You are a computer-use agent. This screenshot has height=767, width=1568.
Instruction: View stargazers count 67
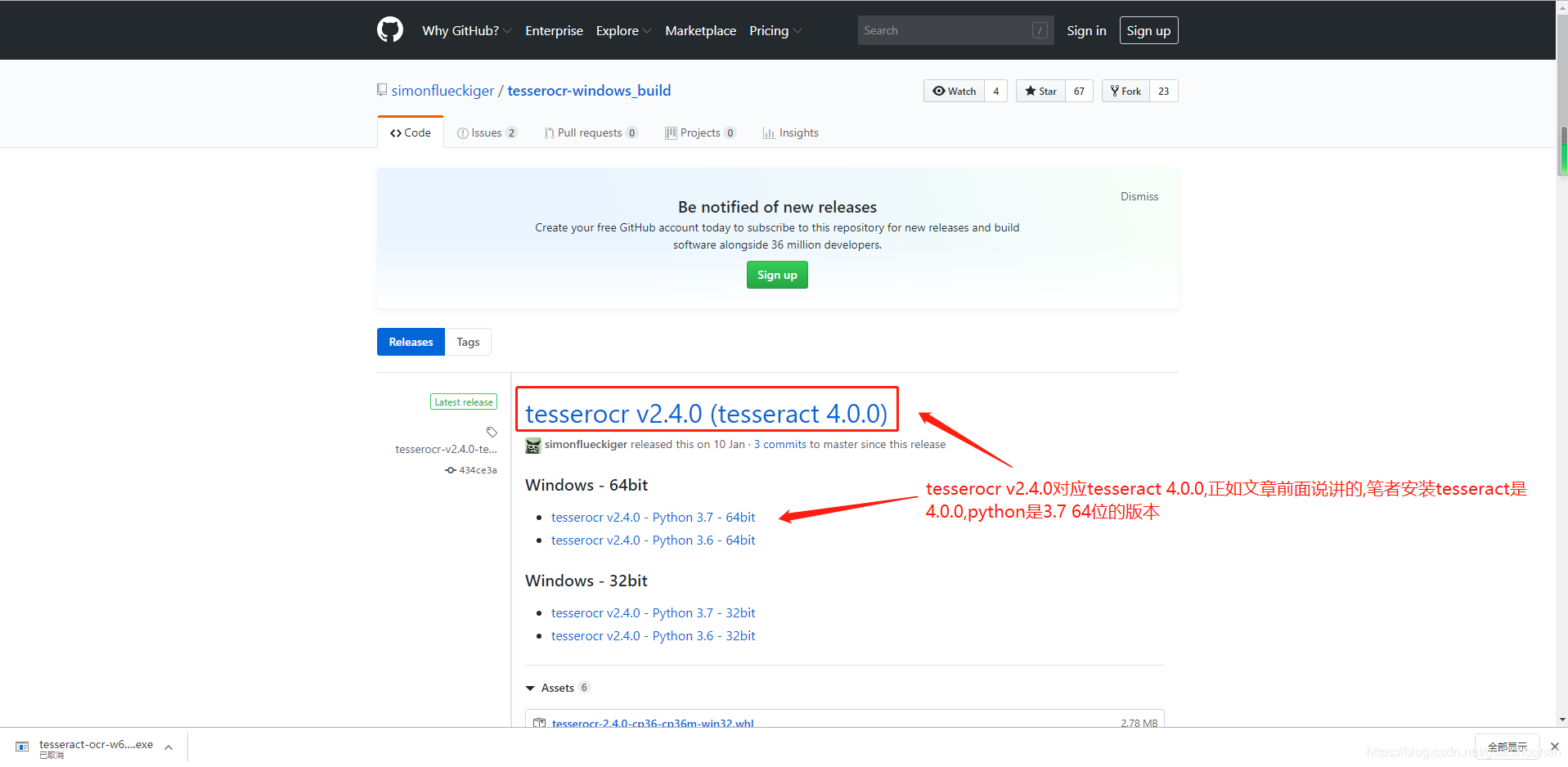point(1079,91)
